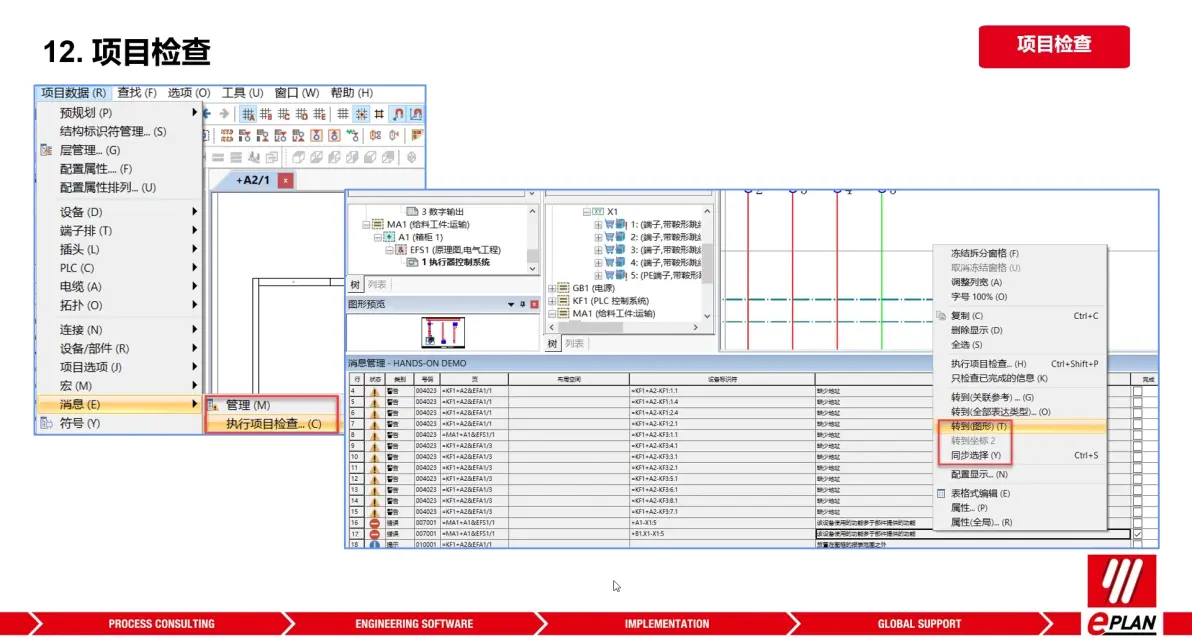Tick the 完成 checkbox for message row 5
This screenshot has width=1192, height=638.
coord(1137,402)
